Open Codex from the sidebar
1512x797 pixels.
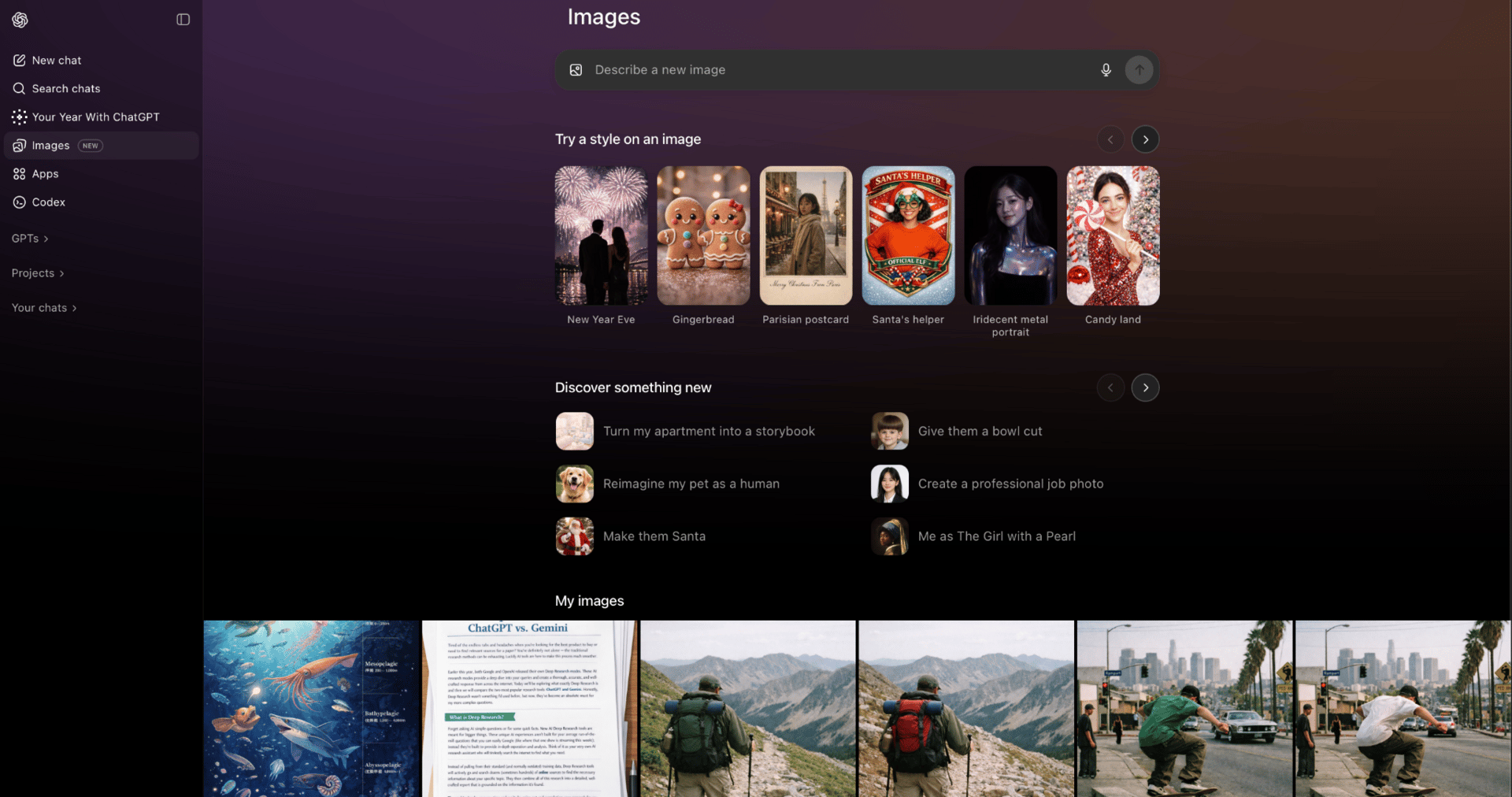(x=102, y=202)
